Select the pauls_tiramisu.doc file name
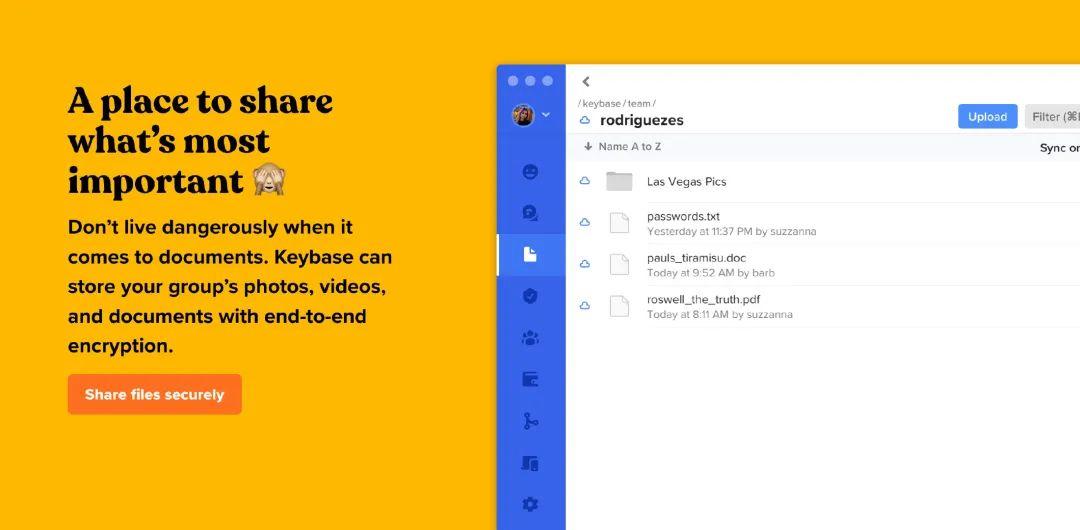The width and height of the screenshot is (1080, 530). (x=696, y=258)
